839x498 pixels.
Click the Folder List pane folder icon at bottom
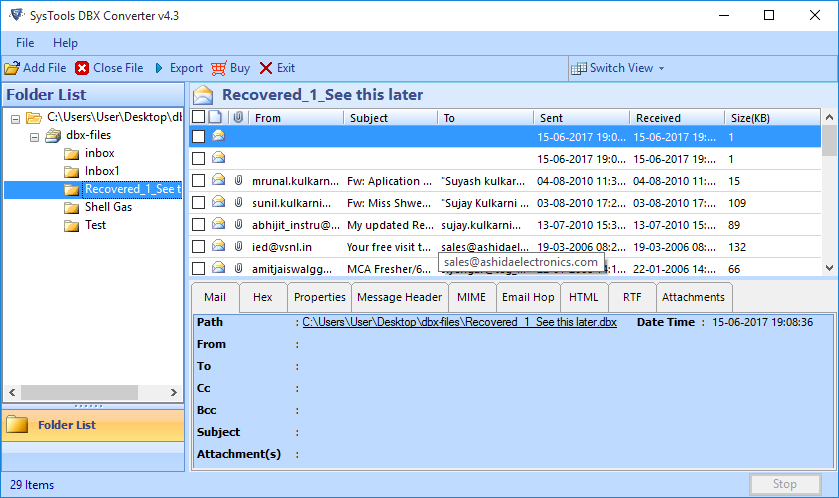point(17,424)
